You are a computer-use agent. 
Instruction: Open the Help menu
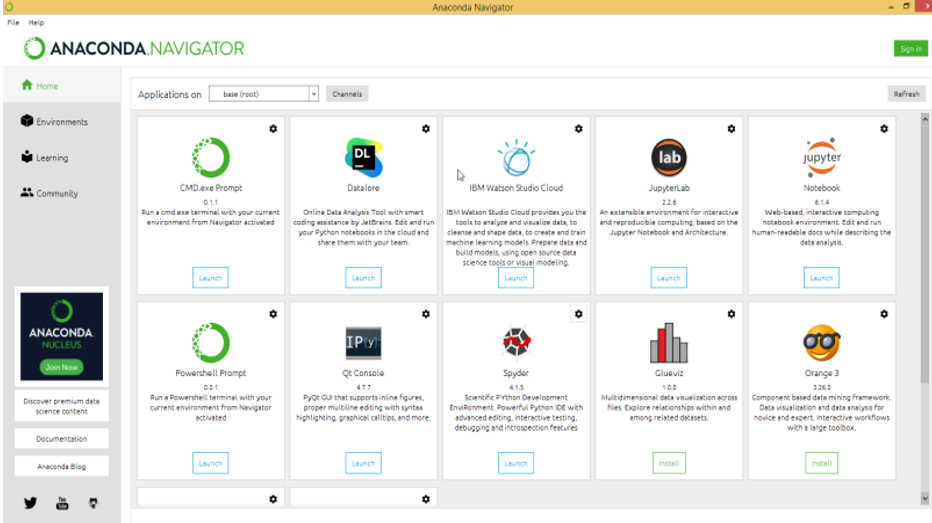pos(36,23)
